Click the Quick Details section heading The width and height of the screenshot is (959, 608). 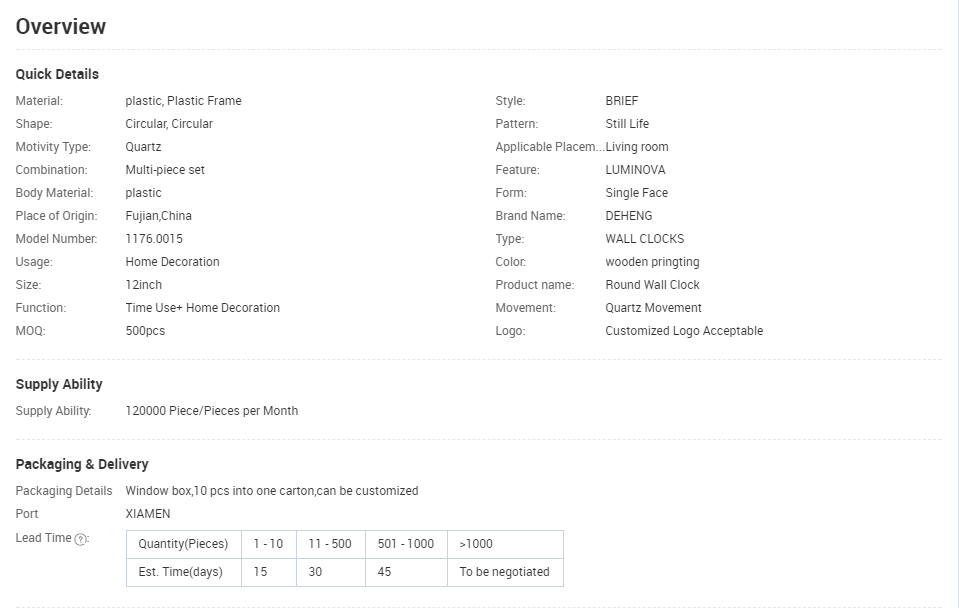click(57, 74)
